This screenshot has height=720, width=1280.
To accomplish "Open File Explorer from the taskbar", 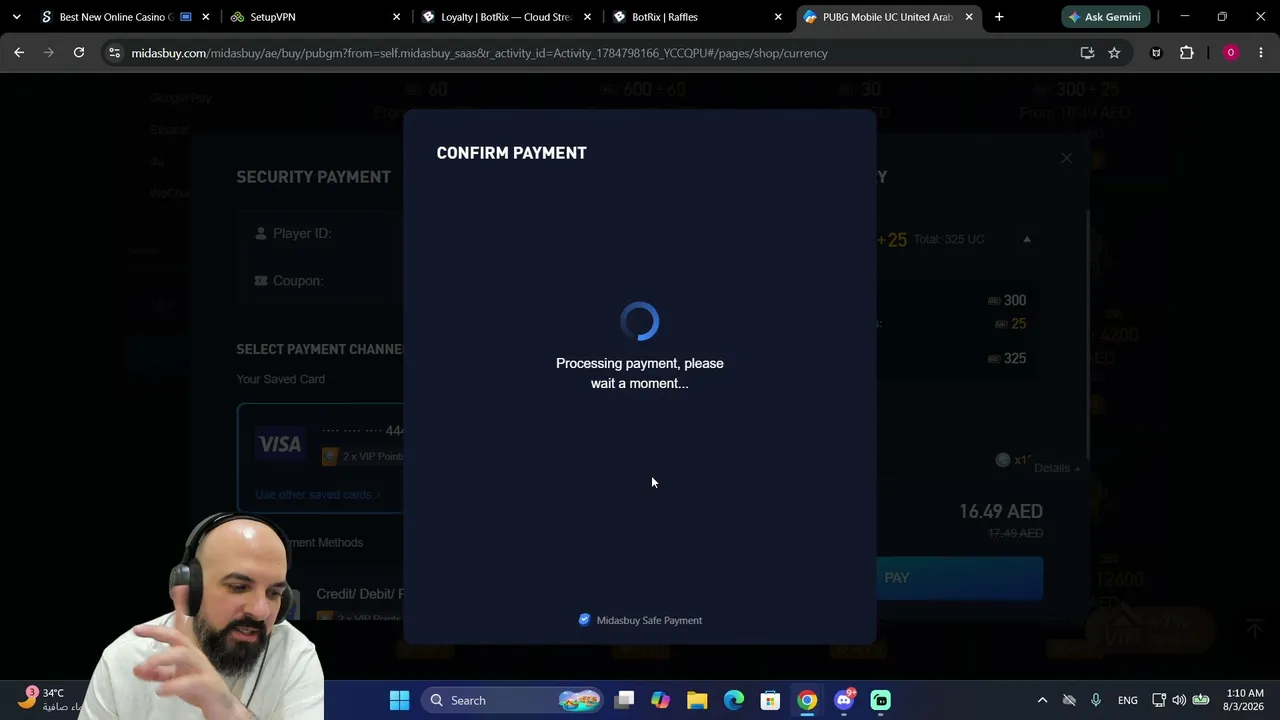I will [x=697, y=700].
